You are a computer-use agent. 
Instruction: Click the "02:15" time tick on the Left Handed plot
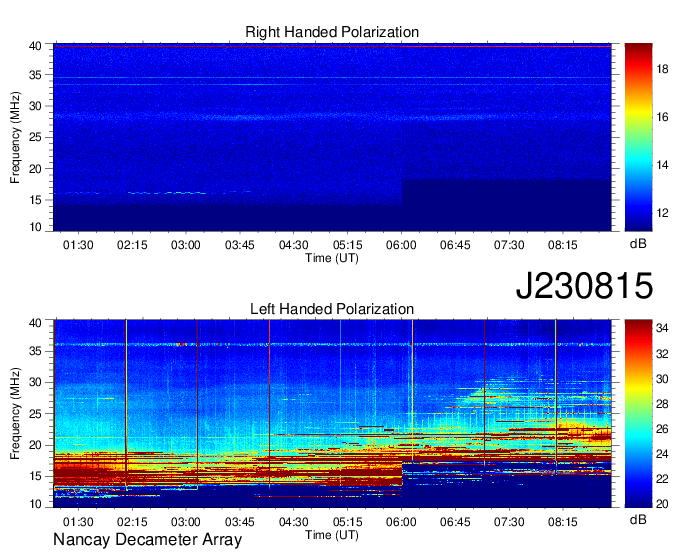(132, 522)
